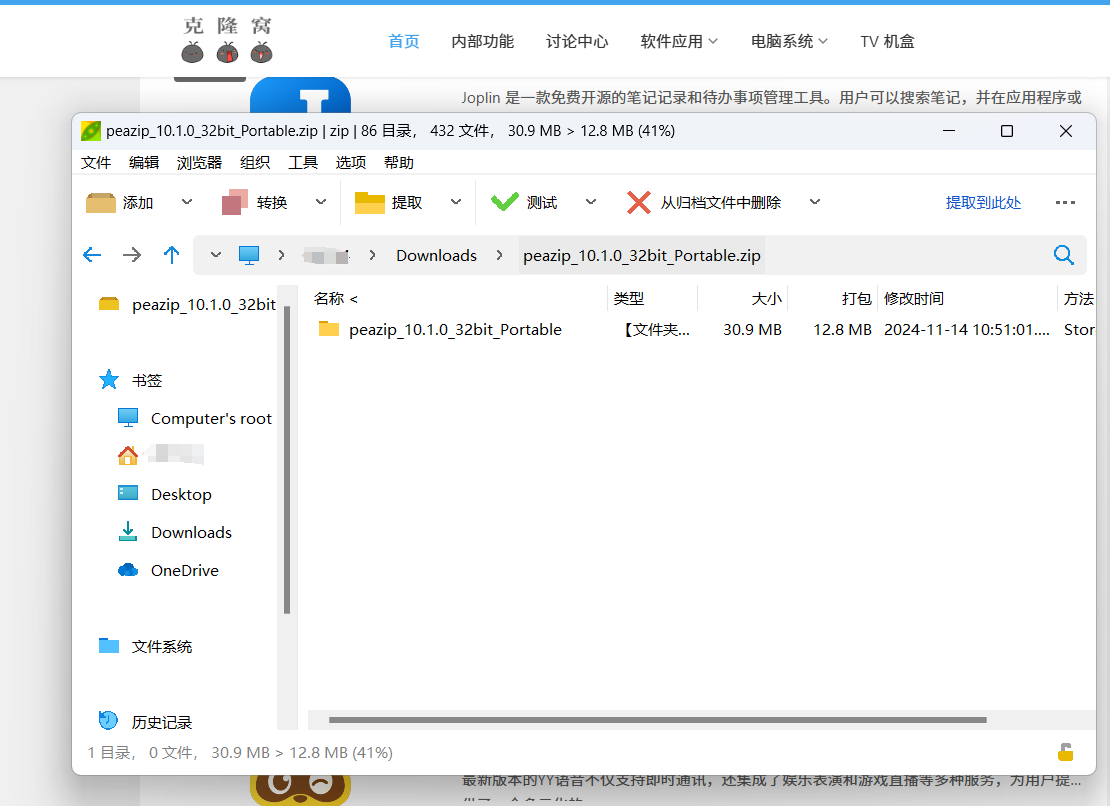Sort by the 名称 column header
The image size is (1110, 806).
click(335, 299)
